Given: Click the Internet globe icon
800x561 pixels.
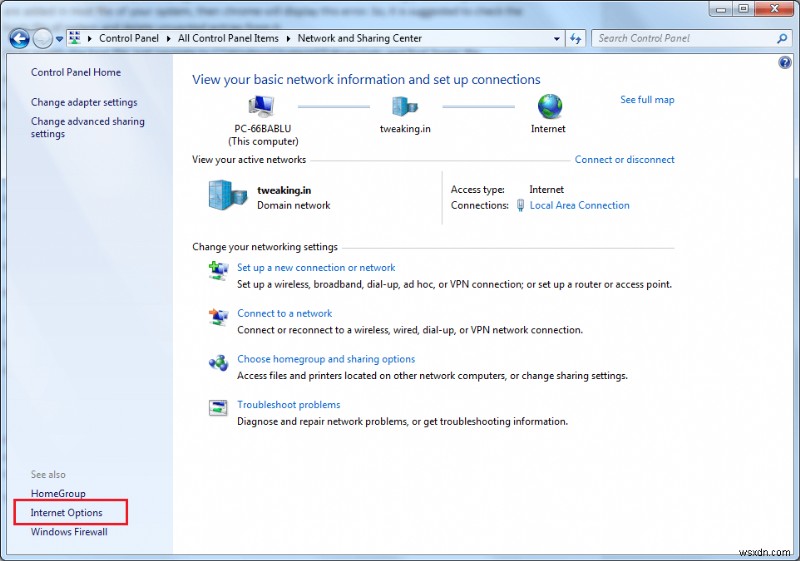Looking at the screenshot, I should point(549,106).
